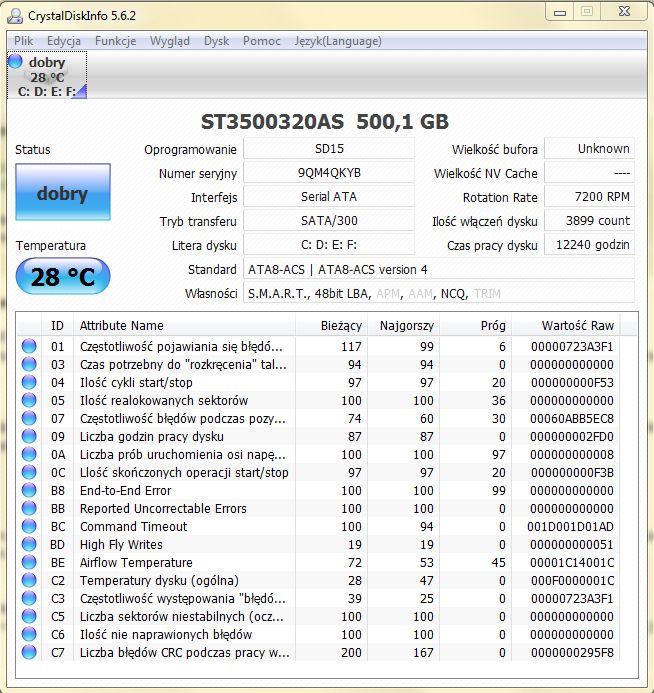Open the Edycja menu
654x693 pixels.
[64, 41]
